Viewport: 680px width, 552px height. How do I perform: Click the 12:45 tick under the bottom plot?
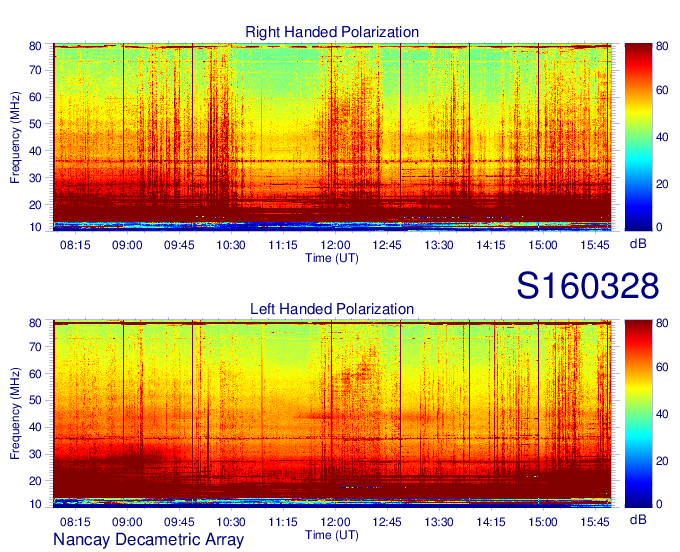click(387, 522)
